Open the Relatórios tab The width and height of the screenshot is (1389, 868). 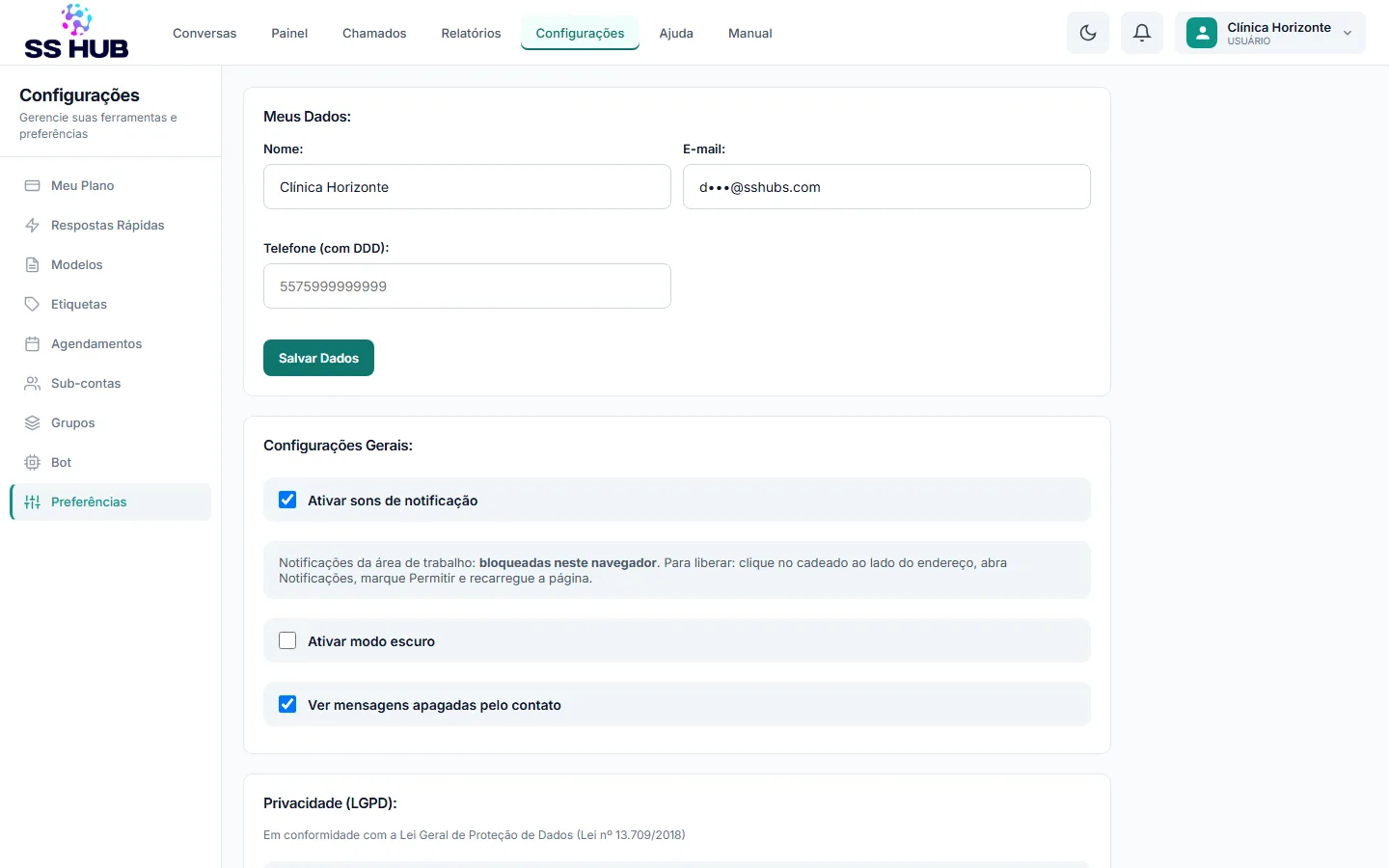pyautogui.click(x=471, y=33)
